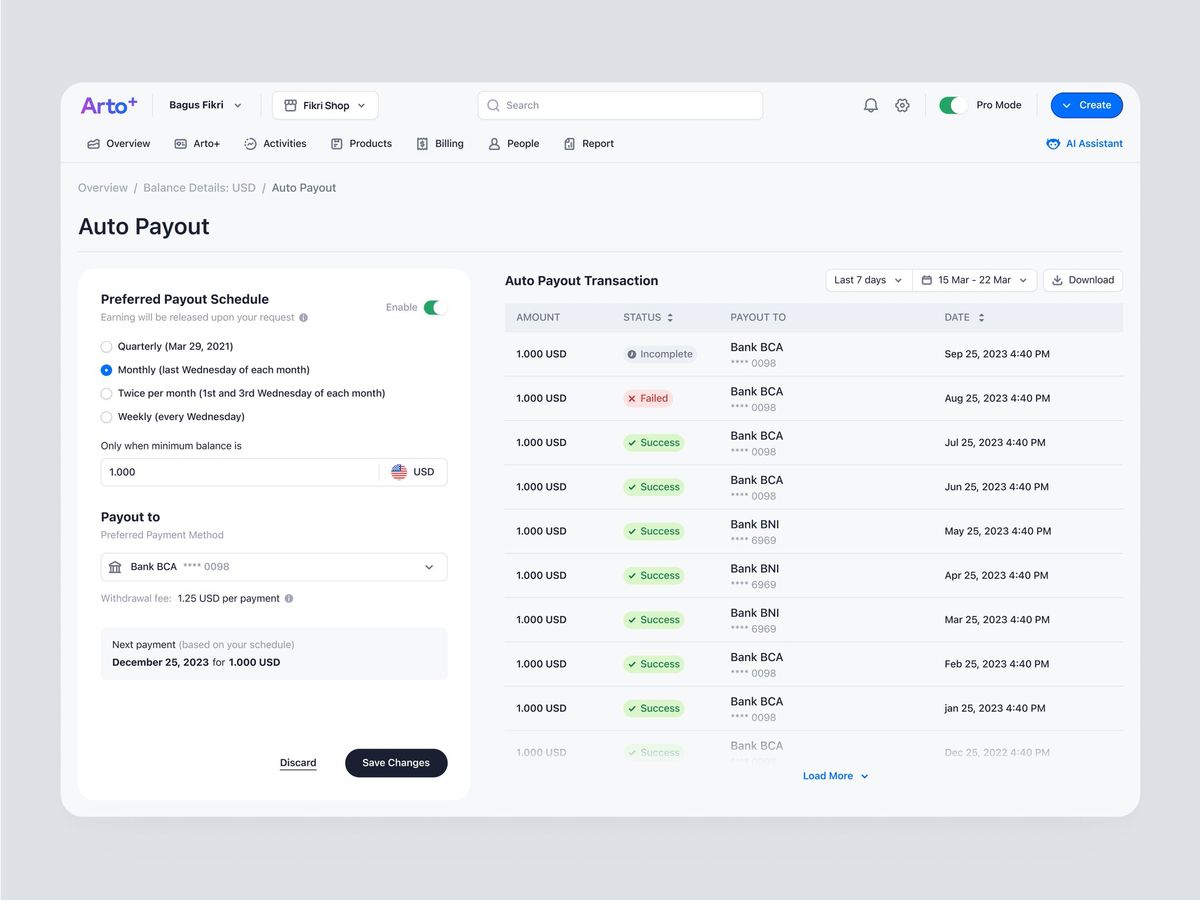Expand the Last 7 days dropdown

(868, 280)
